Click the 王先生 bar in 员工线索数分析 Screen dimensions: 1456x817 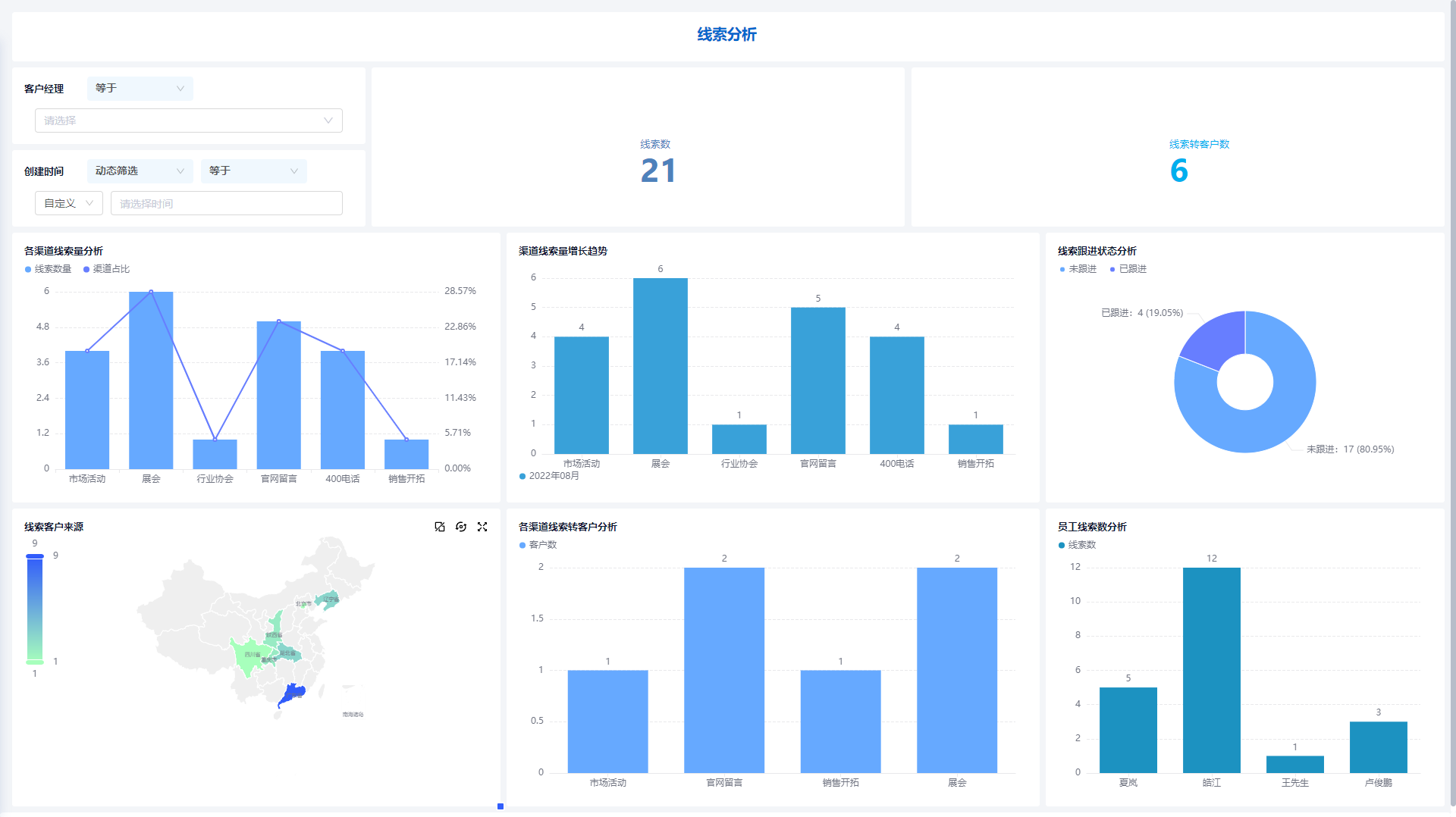point(1295,764)
